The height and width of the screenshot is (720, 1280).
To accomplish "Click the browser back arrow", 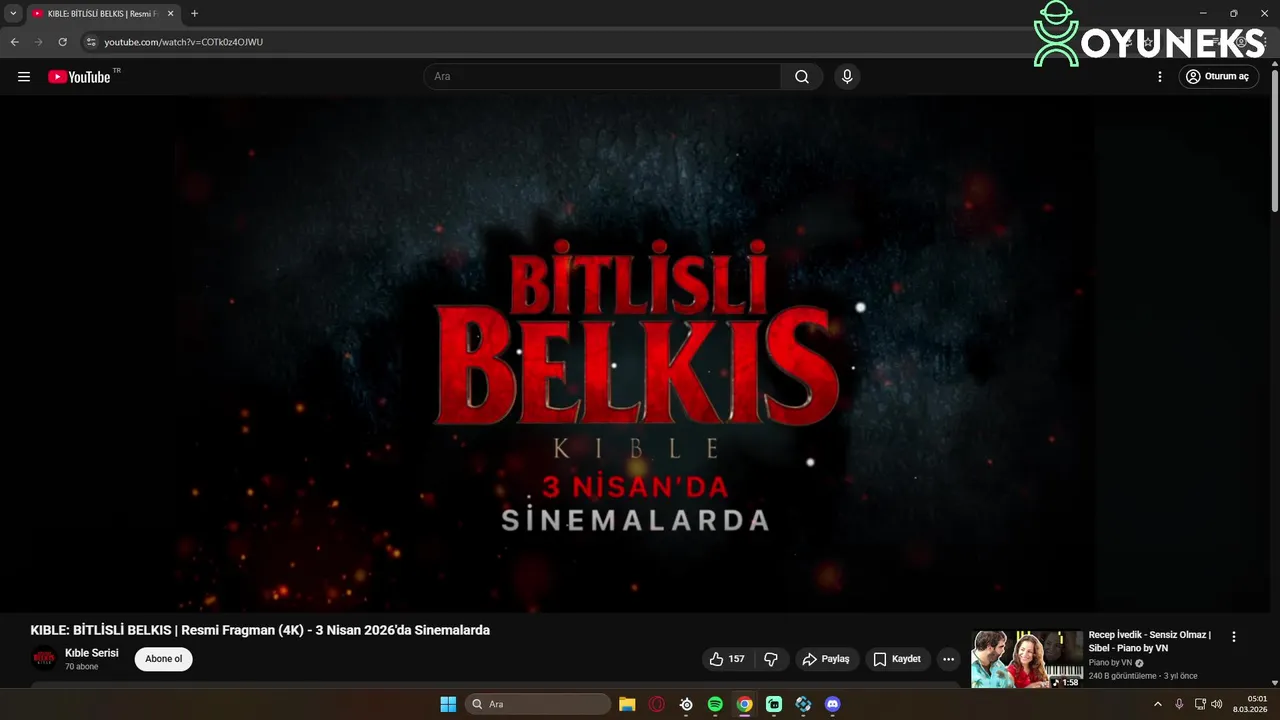I will pyautogui.click(x=14, y=42).
